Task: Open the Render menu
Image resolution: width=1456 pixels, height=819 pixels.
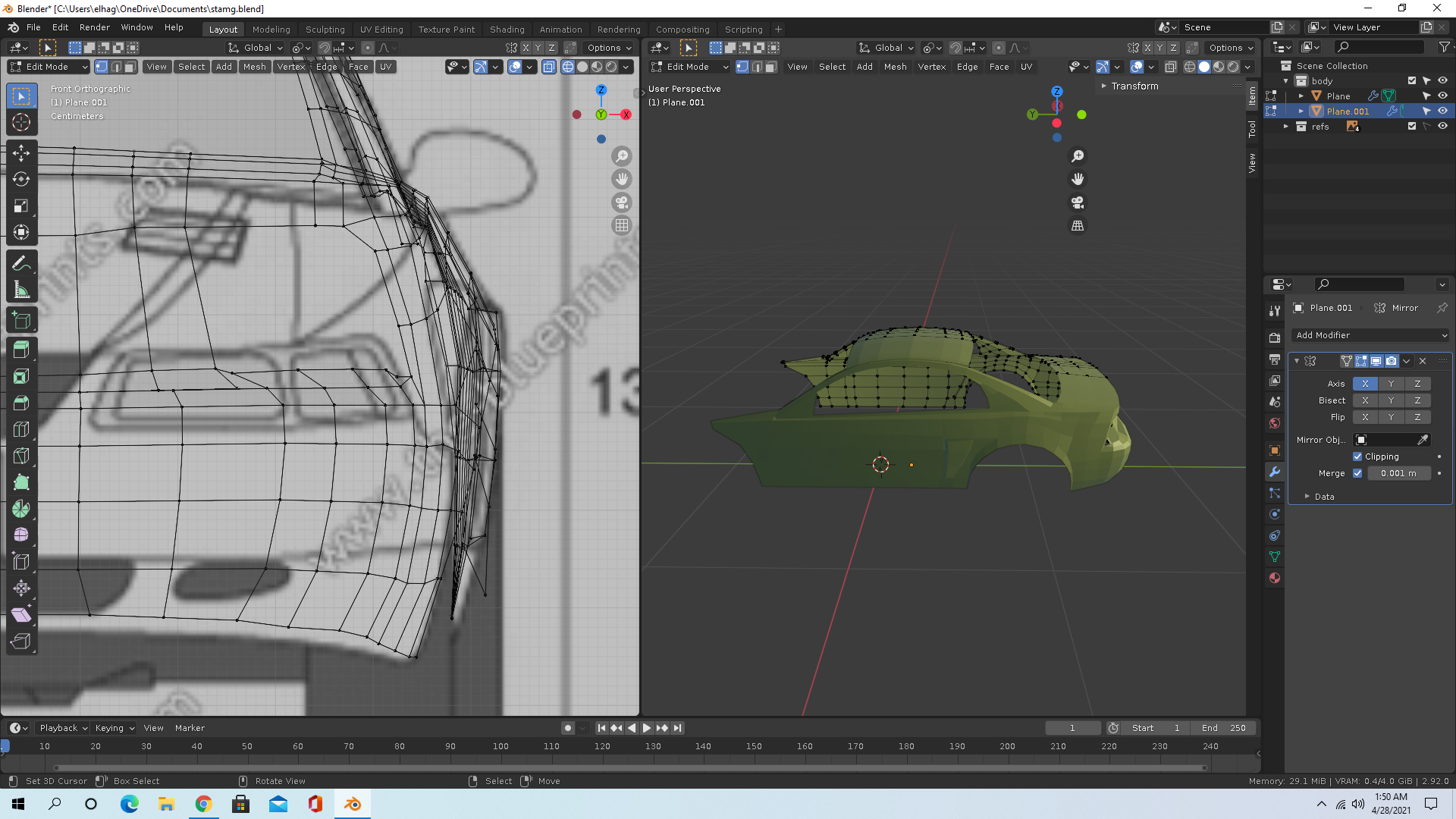Action: click(95, 27)
